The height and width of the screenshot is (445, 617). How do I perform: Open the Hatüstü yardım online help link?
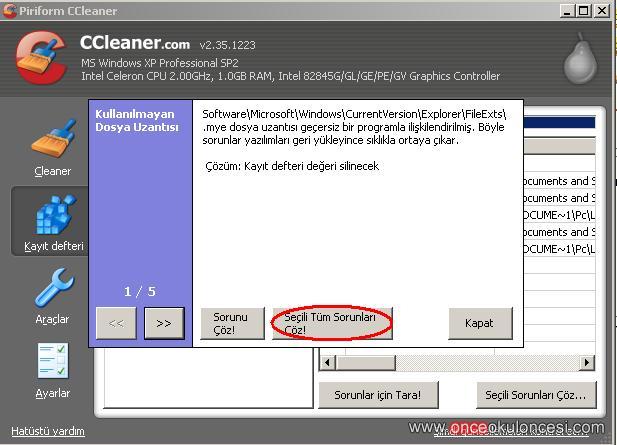pos(48,431)
